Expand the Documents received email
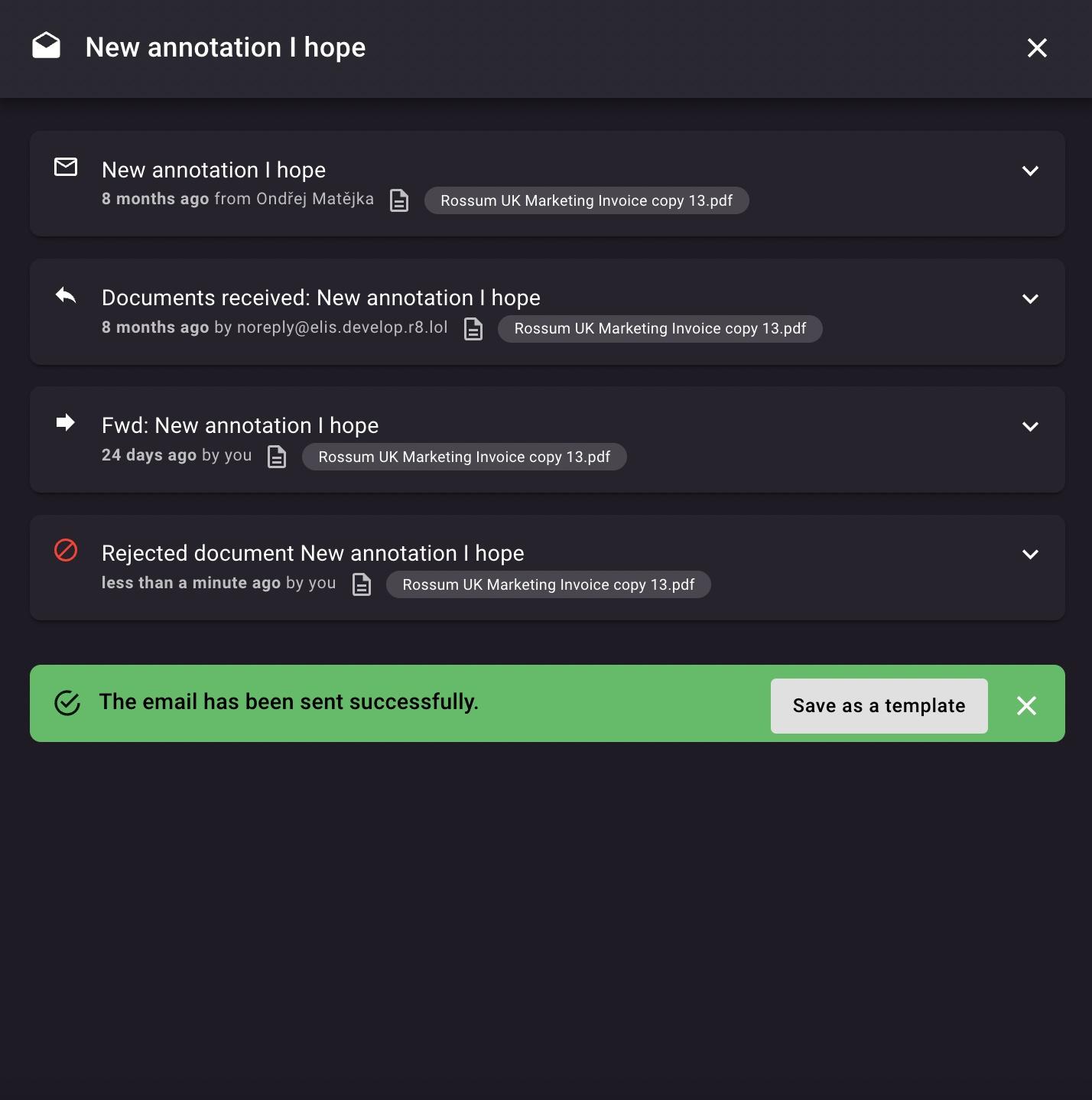Screen dimensions: 1092x1100 click(x=1030, y=298)
